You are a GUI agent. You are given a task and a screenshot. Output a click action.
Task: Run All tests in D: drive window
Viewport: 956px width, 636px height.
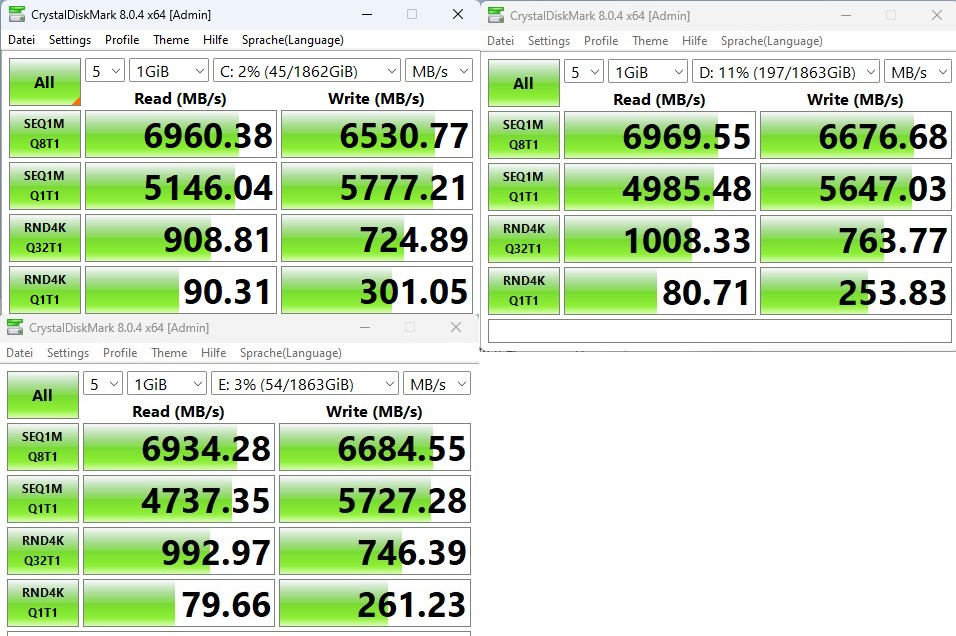coord(524,84)
